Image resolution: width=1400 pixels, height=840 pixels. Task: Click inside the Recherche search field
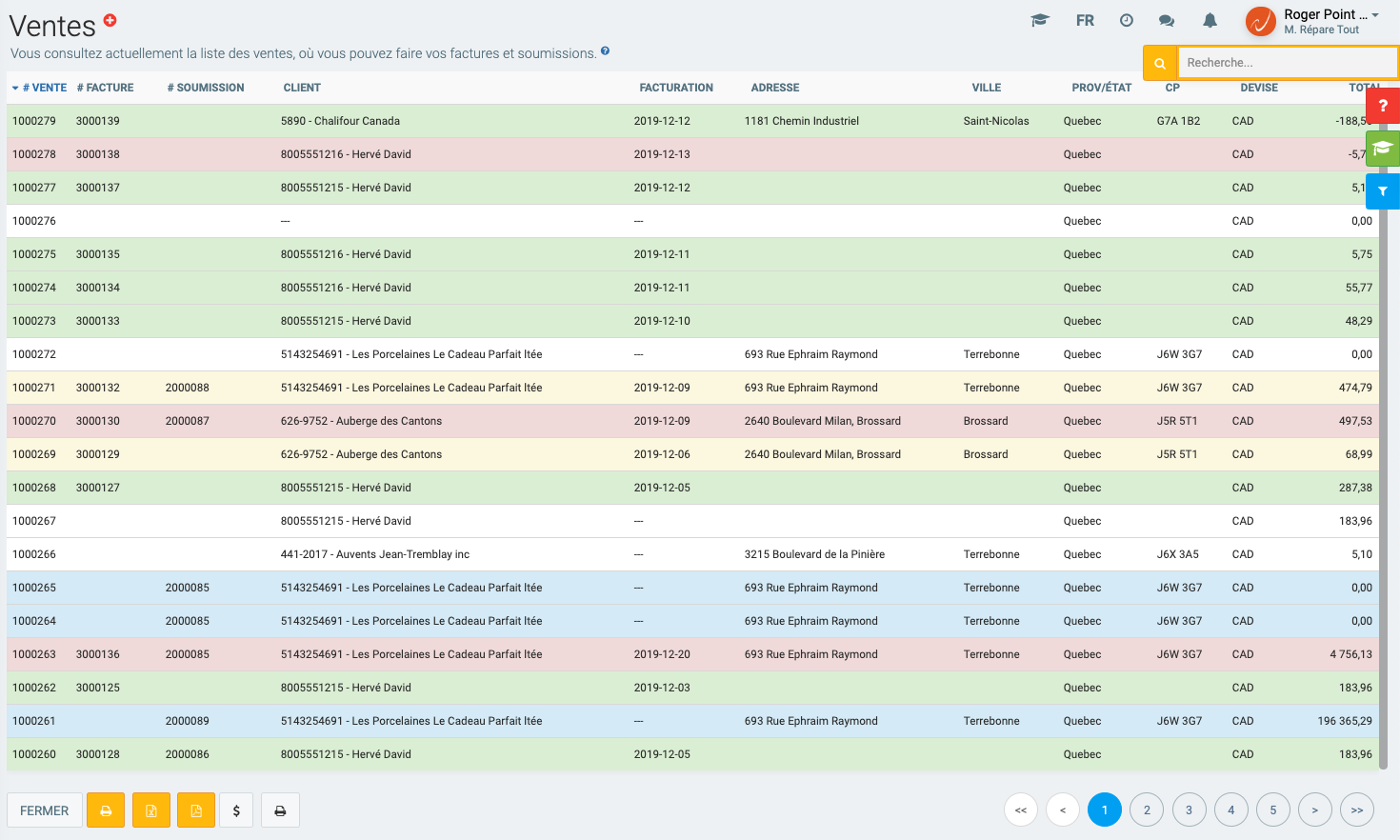pos(1286,63)
